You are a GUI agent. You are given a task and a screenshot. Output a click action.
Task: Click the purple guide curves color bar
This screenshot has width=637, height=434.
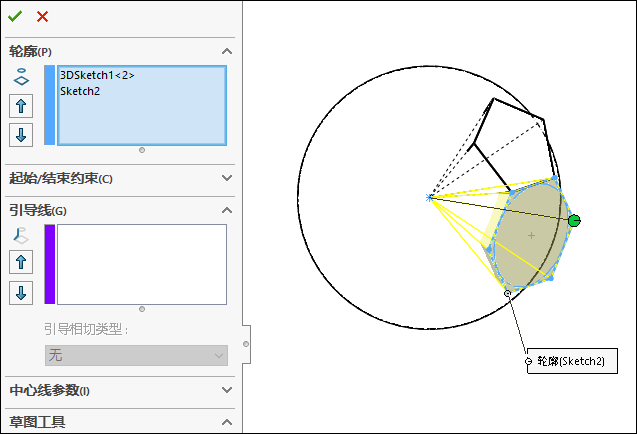pos(50,264)
